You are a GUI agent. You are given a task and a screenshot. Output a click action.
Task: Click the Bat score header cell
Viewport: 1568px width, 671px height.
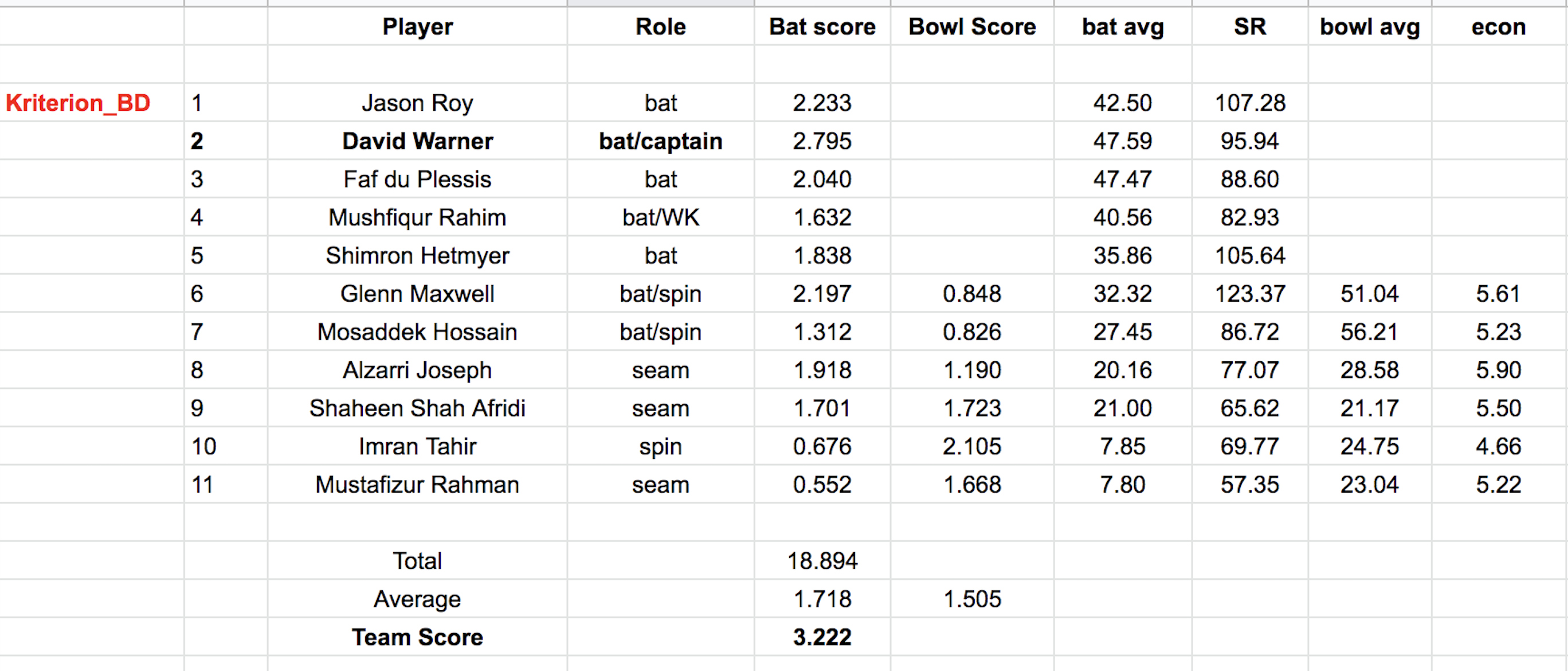click(822, 27)
